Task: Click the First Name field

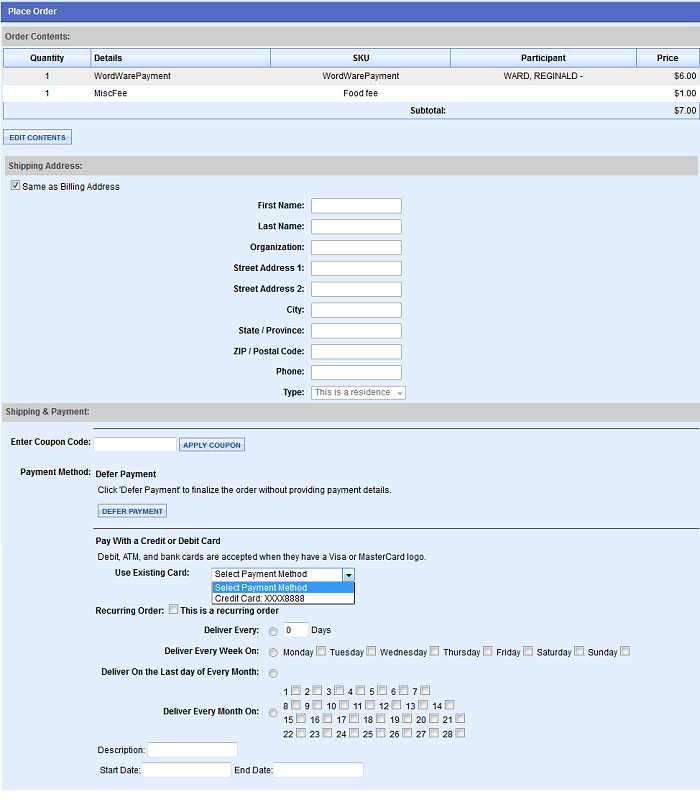Action: pos(356,206)
